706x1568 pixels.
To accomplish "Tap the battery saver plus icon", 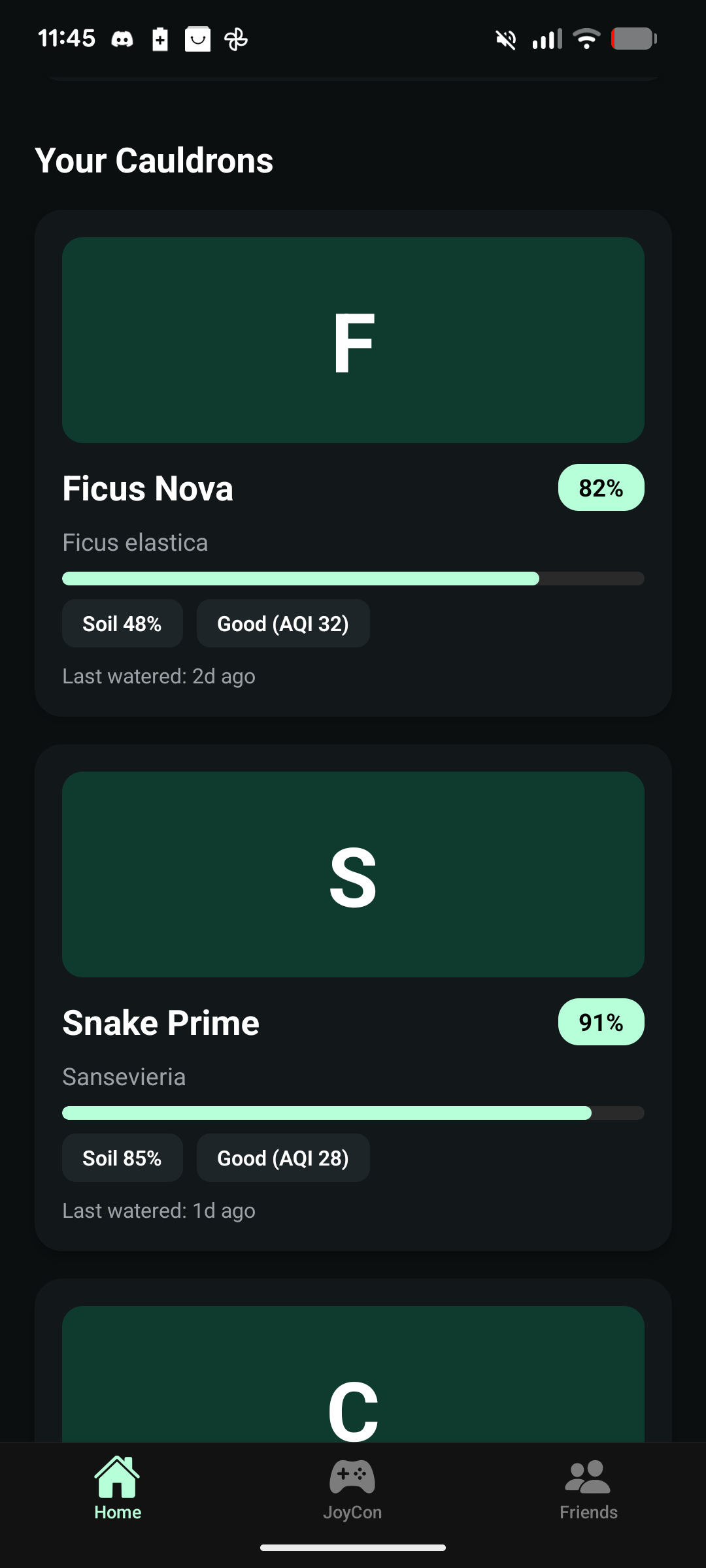I will 160,39.
